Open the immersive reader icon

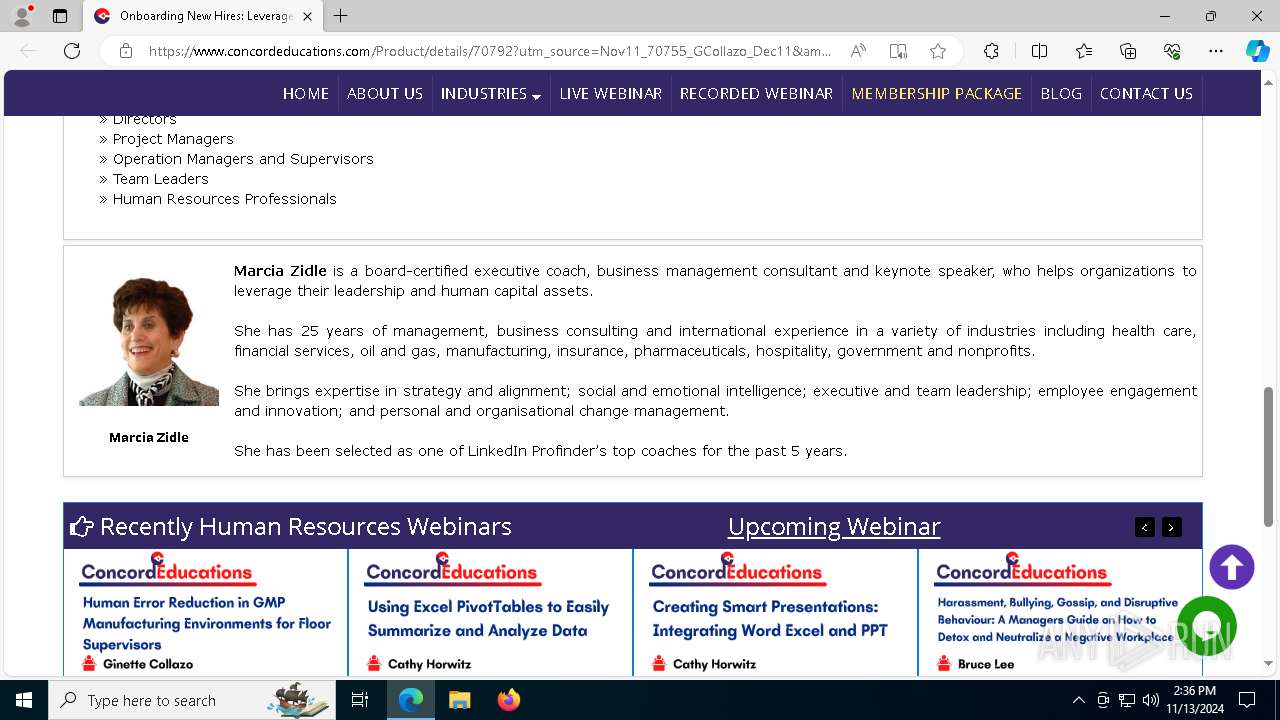coord(898,51)
